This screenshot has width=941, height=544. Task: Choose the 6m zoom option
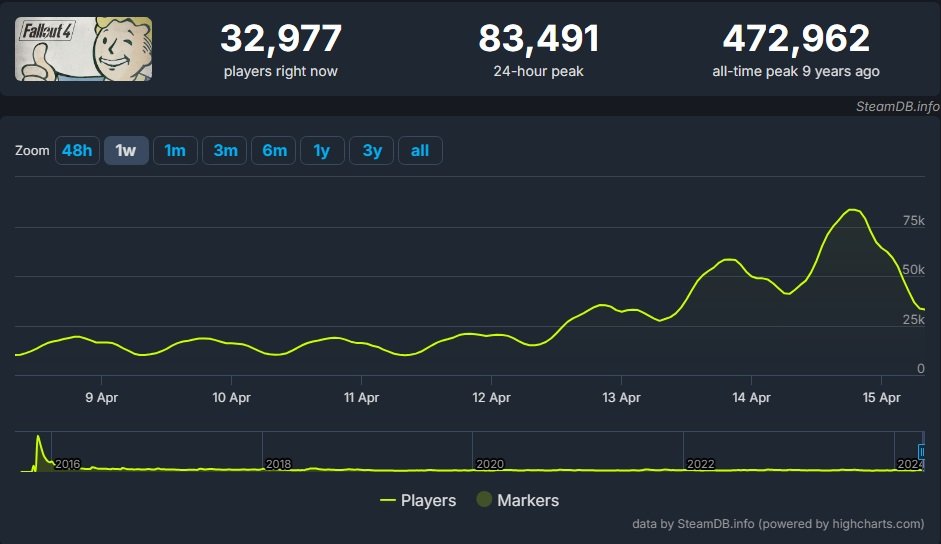pyautogui.click(x=274, y=151)
